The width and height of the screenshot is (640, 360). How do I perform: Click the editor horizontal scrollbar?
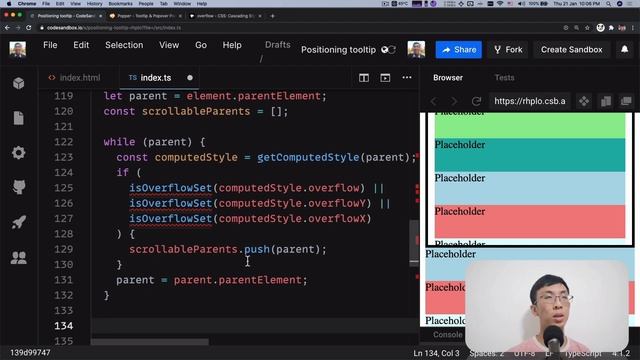click(x=150, y=342)
